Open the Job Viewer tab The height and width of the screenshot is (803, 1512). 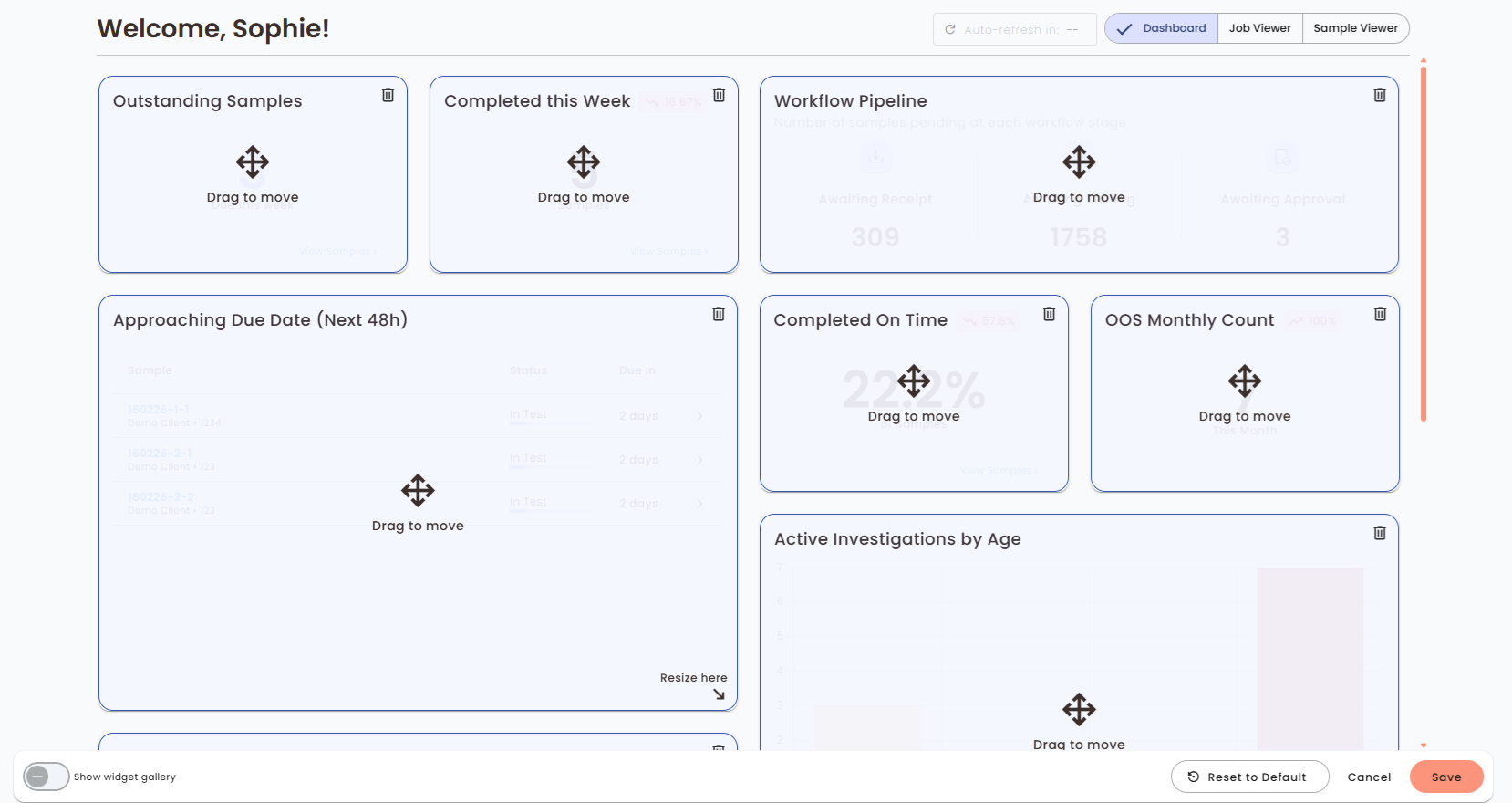[x=1260, y=28]
